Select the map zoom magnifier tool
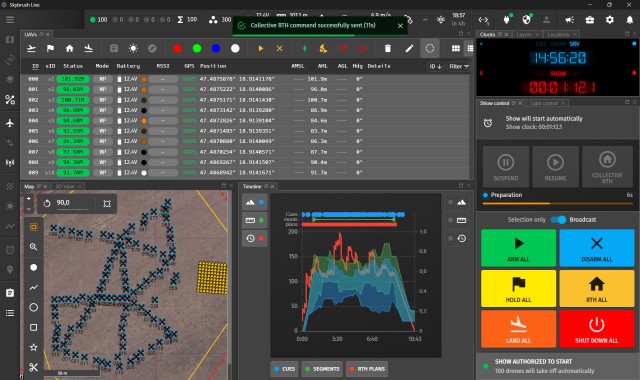The width and height of the screenshot is (640, 380). 33,247
